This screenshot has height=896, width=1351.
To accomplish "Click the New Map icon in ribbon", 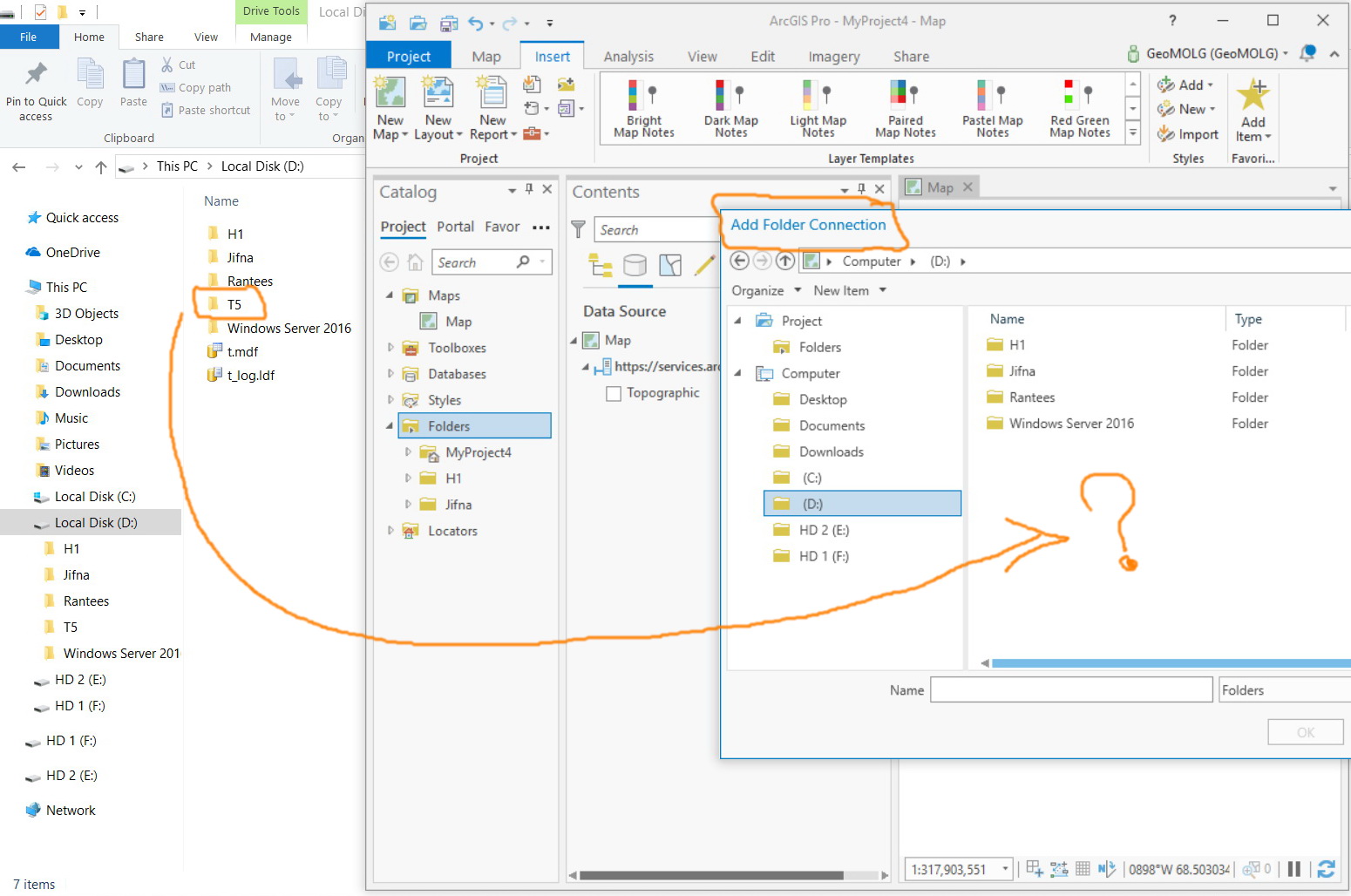I will [x=390, y=92].
